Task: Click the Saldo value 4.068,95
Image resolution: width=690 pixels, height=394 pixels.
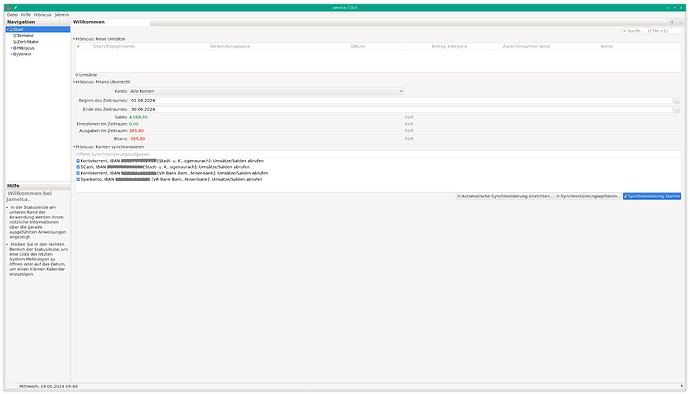Action: [x=139, y=117]
